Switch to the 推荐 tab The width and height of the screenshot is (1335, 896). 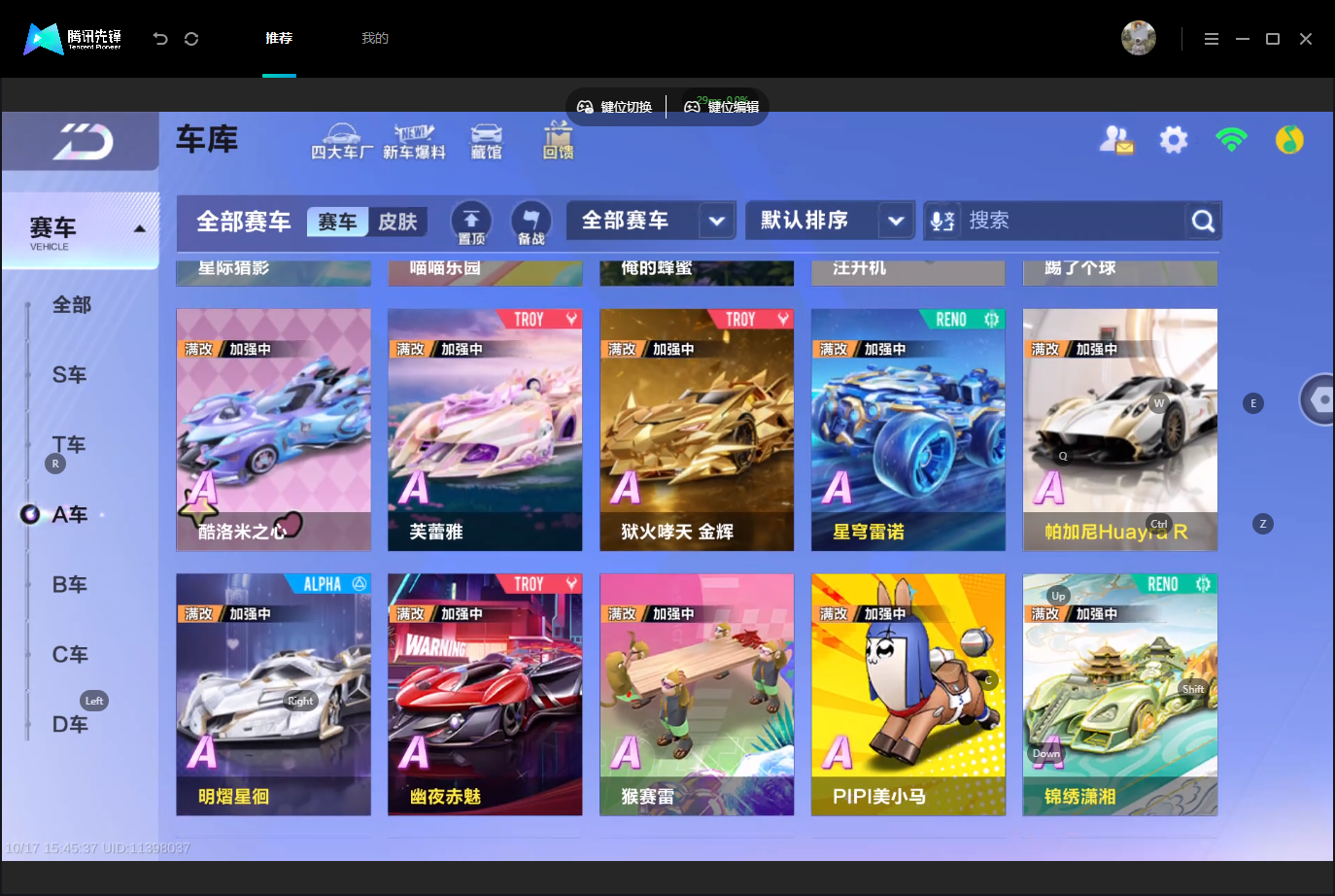click(279, 38)
